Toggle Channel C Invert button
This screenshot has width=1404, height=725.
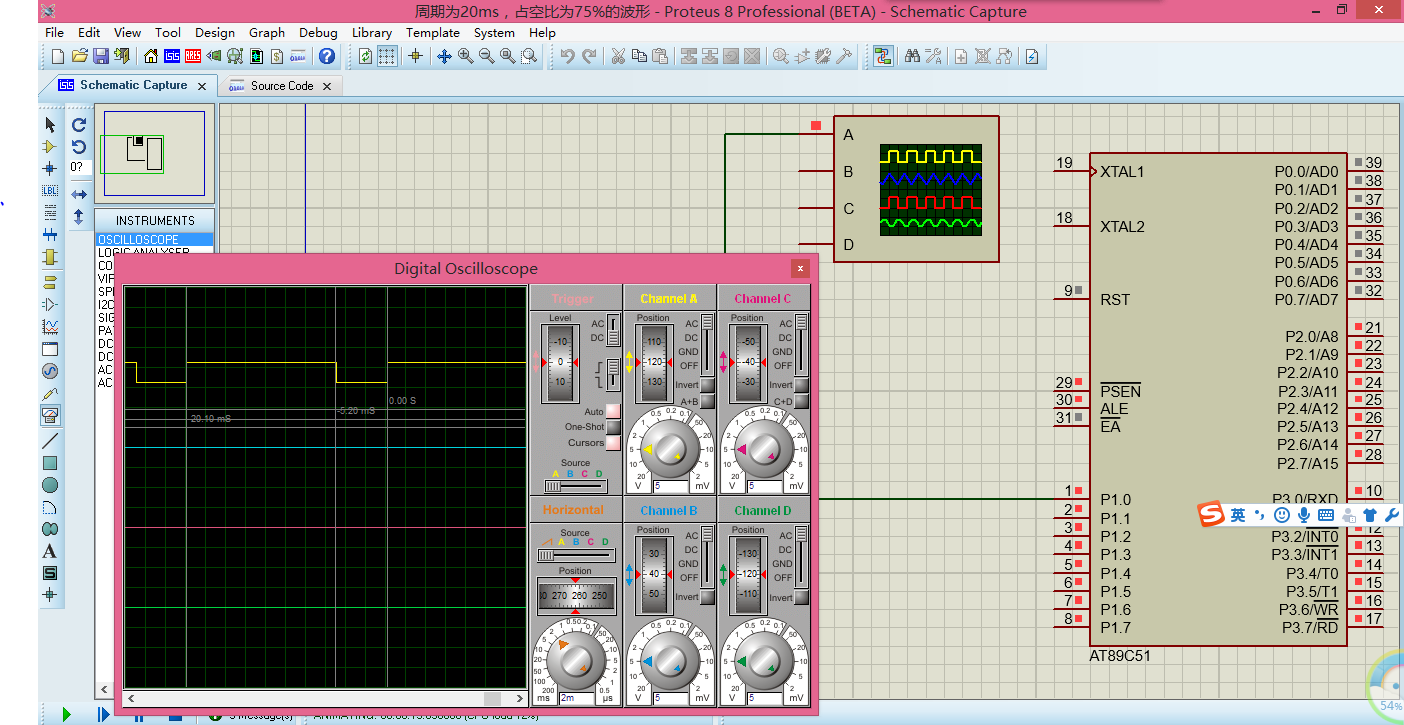(x=801, y=385)
